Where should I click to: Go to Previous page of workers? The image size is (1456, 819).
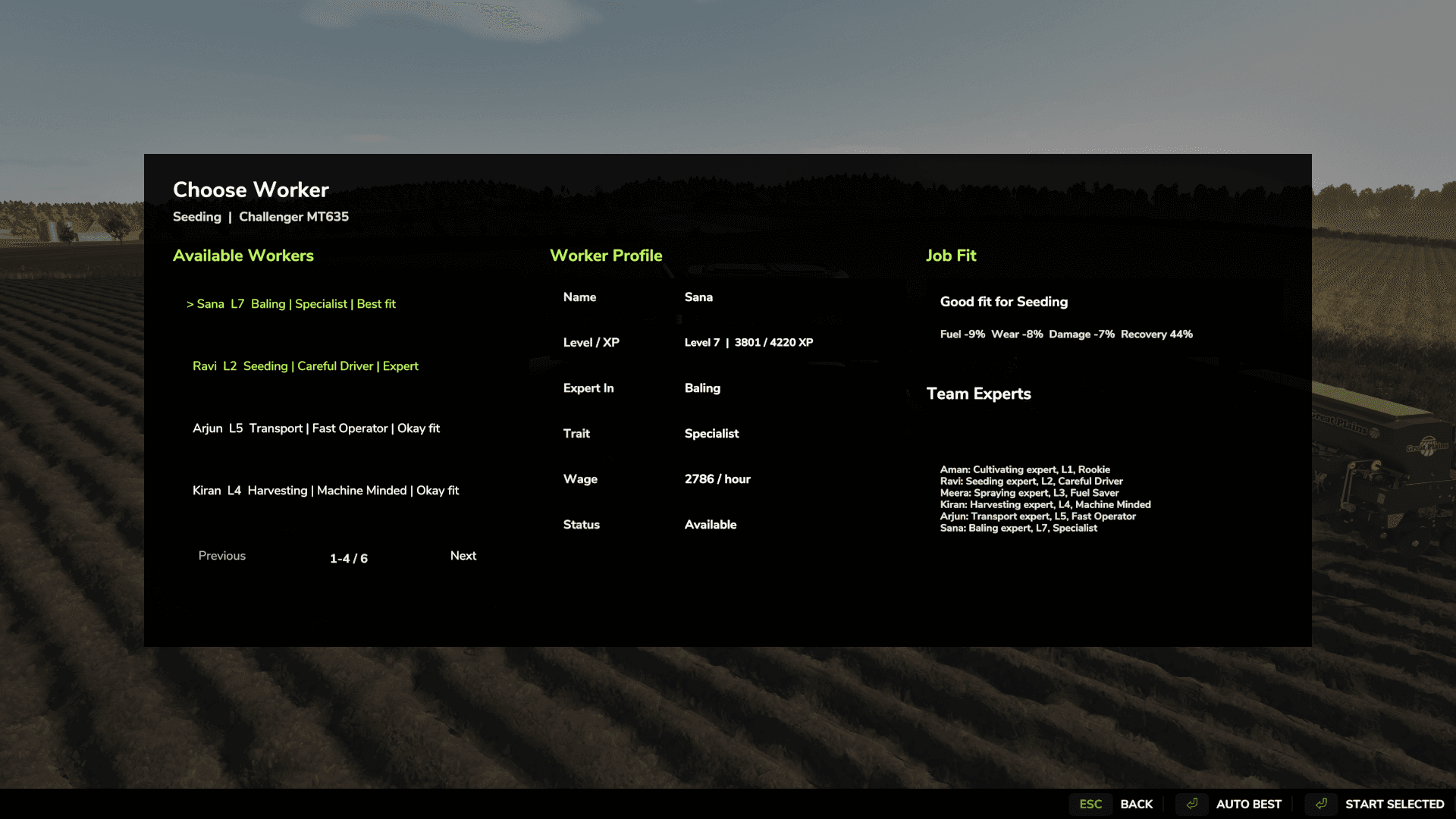pyautogui.click(x=222, y=556)
